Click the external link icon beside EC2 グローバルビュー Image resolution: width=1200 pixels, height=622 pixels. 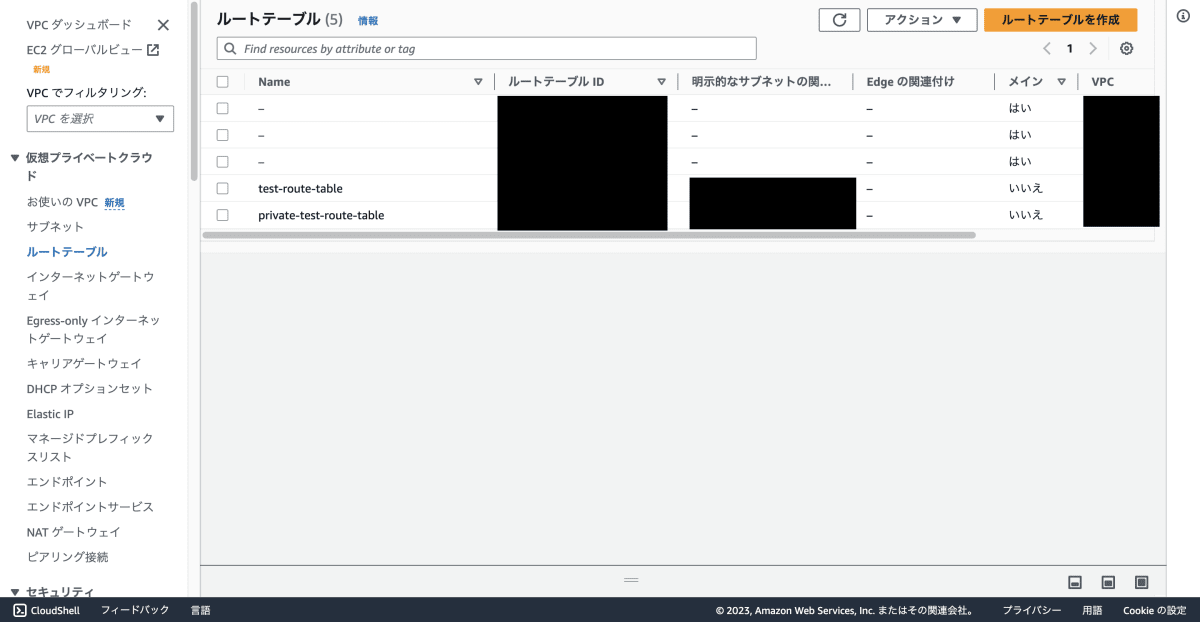153,50
